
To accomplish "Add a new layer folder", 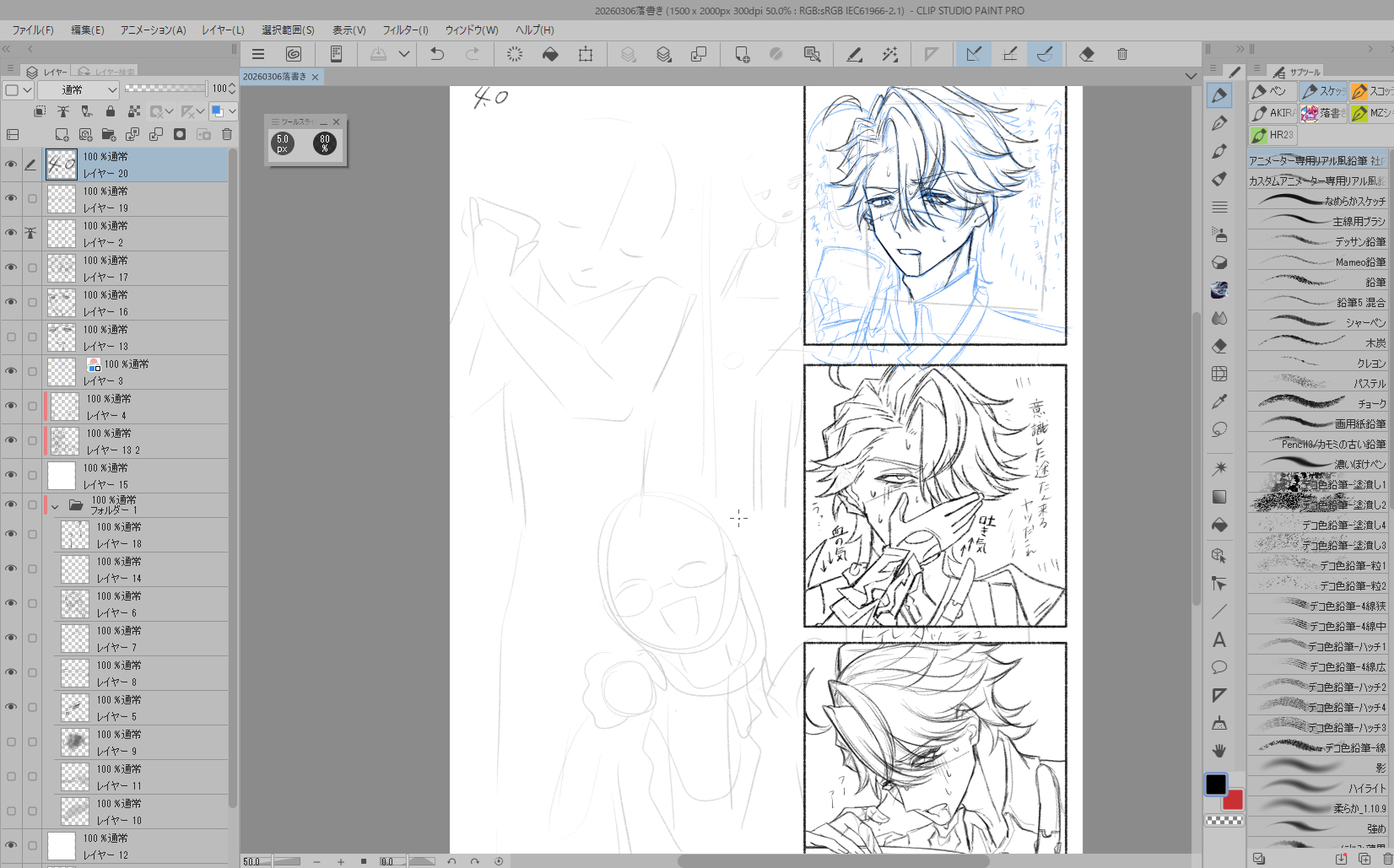I will click(x=109, y=134).
